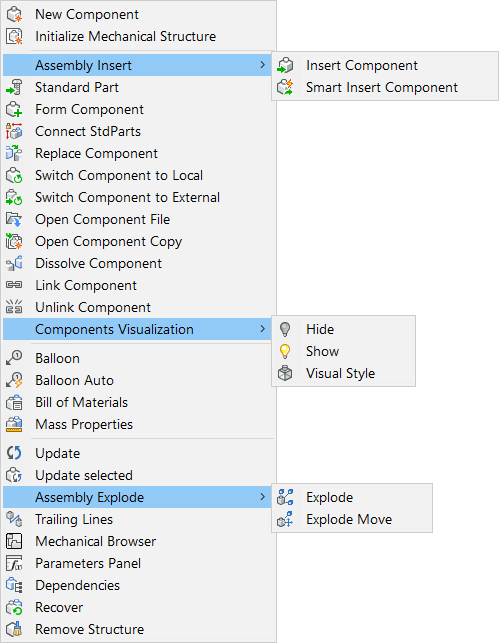Show components using the yellow Show bulb
499x643 pixels.
pos(285,351)
